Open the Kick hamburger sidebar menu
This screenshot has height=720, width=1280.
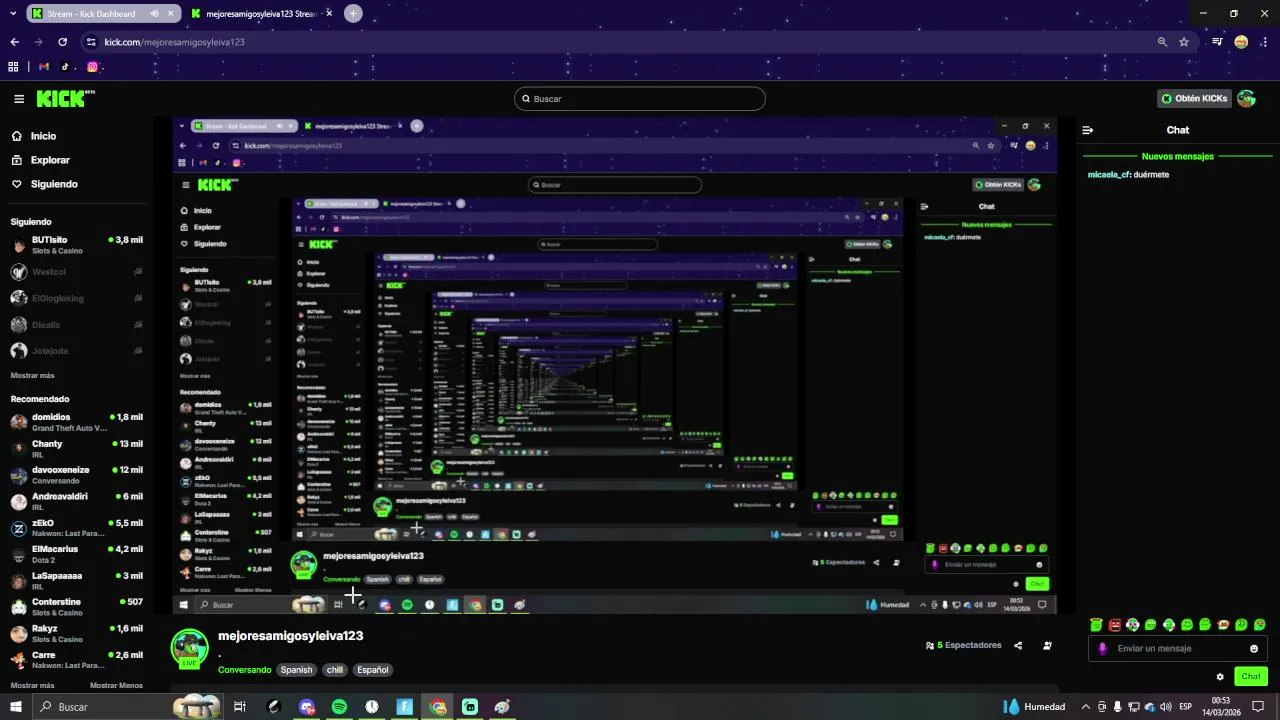[19, 99]
